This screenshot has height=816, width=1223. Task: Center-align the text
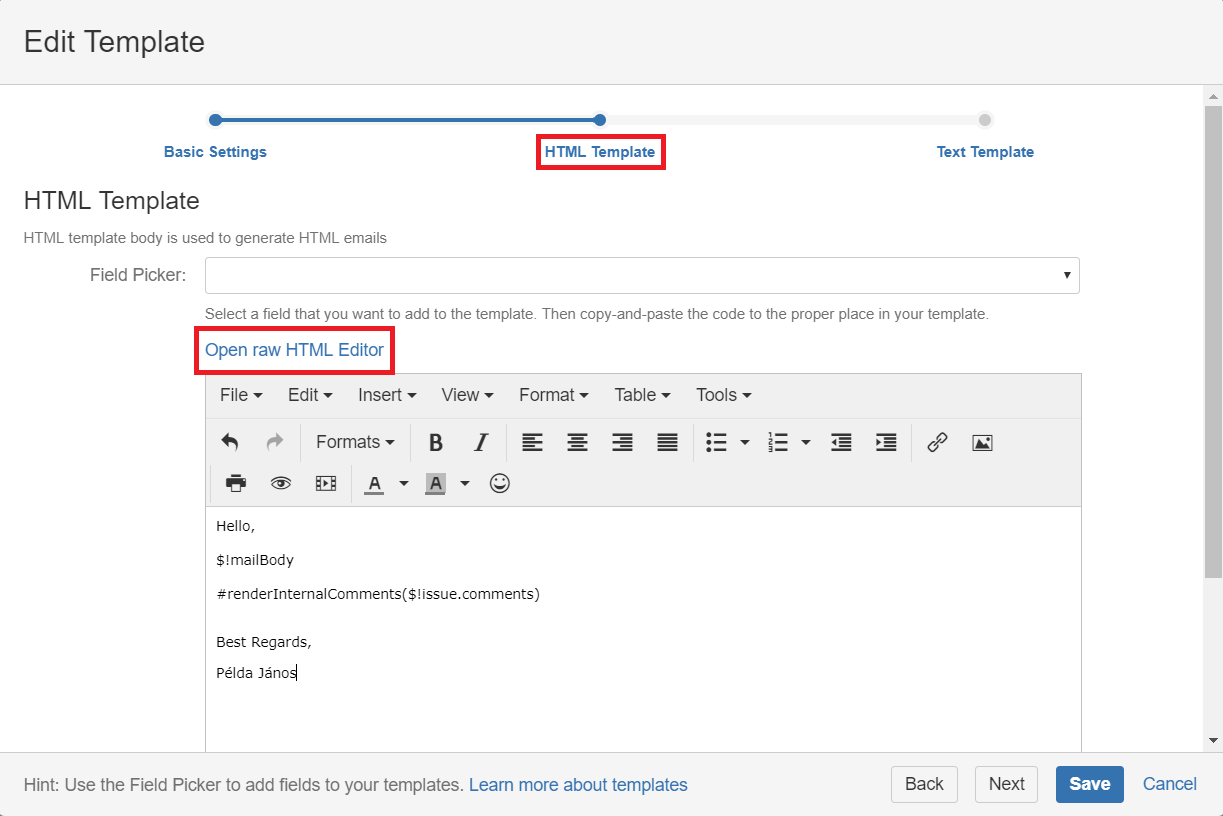(577, 442)
